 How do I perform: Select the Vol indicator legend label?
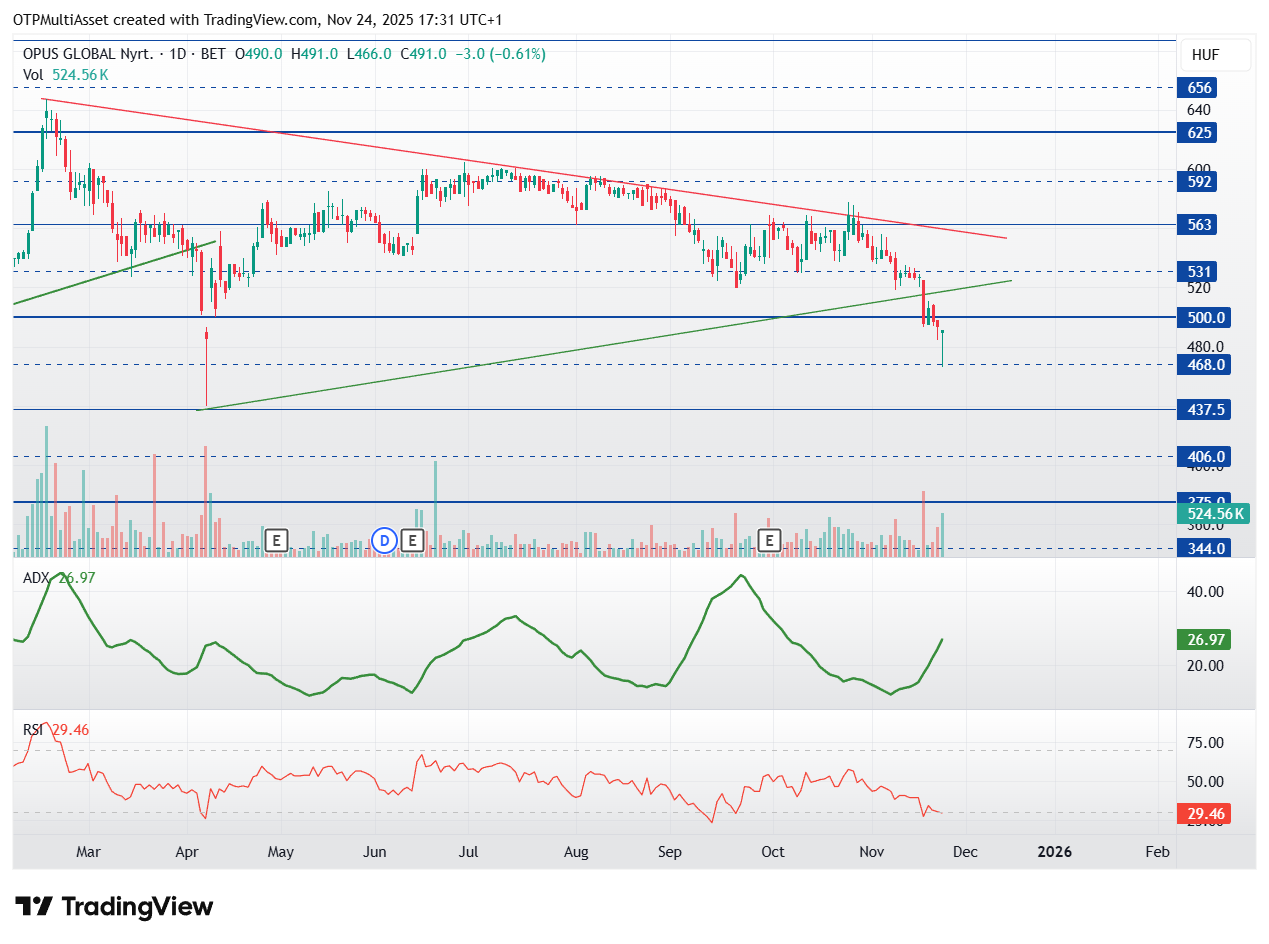pos(33,75)
